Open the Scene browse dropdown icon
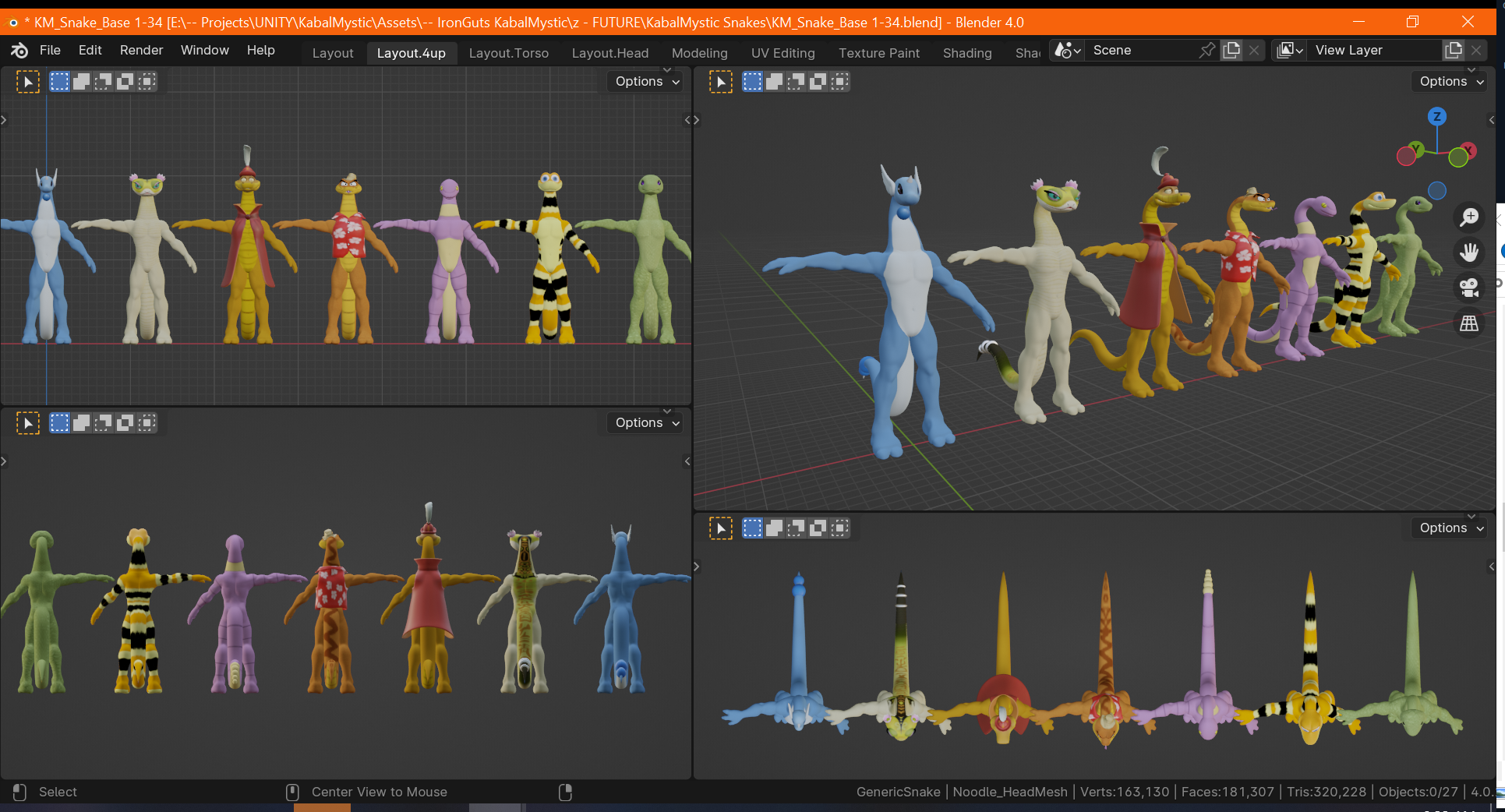Image resolution: width=1505 pixels, height=812 pixels. [x=1067, y=51]
